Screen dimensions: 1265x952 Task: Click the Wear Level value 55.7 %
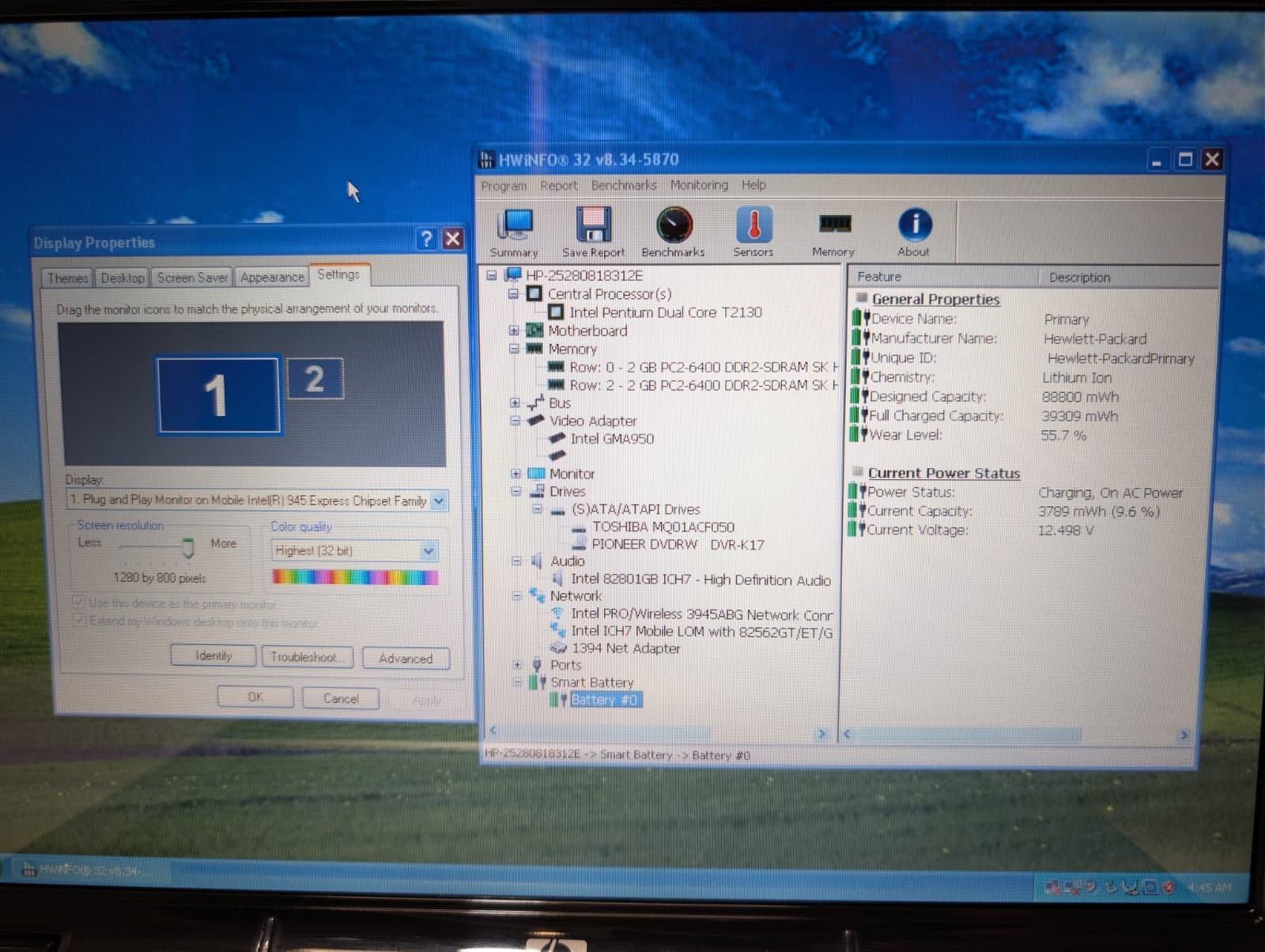pos(1063,435)
